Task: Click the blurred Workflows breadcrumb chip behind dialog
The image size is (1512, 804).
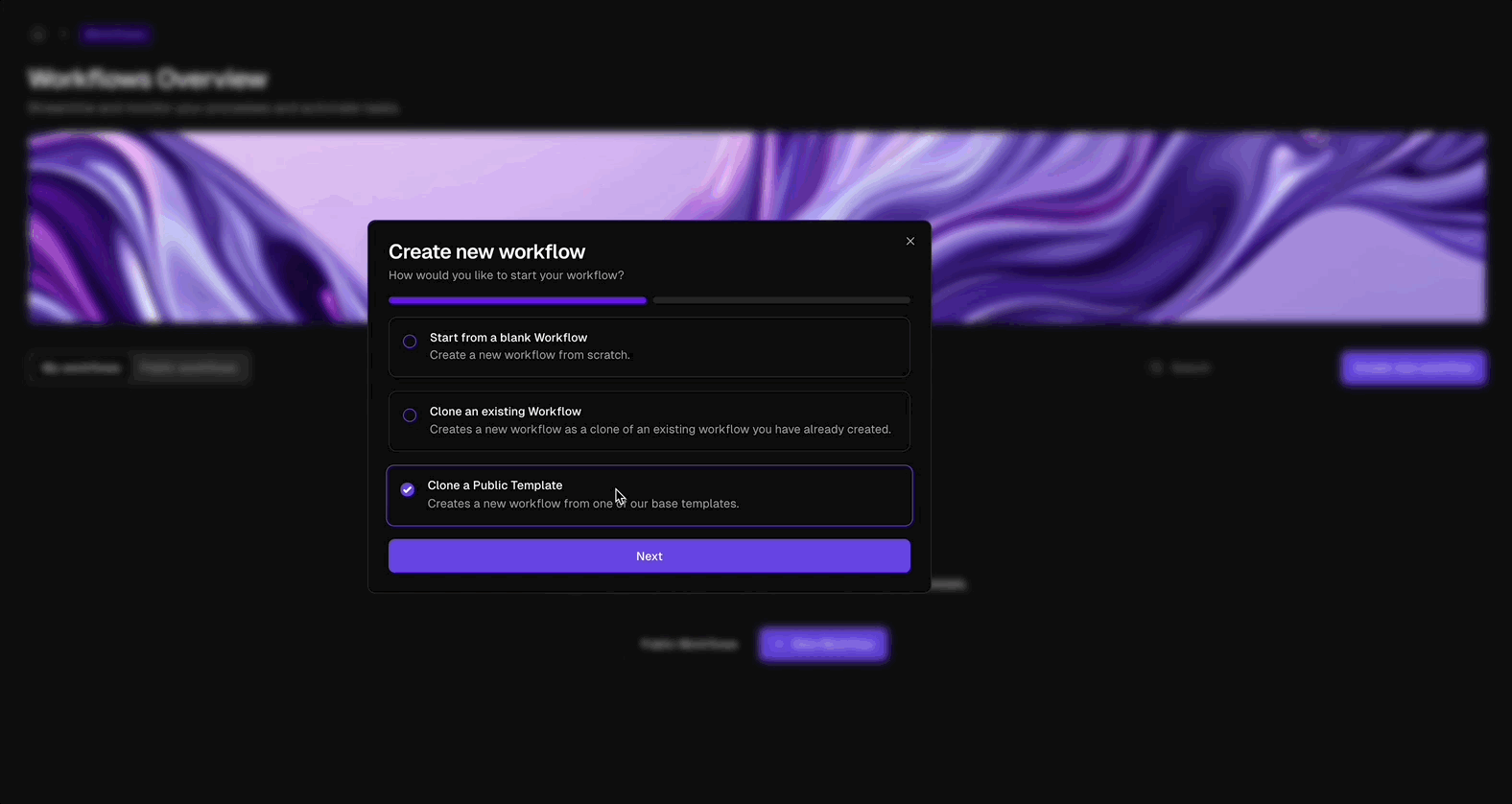Action: (115, 35)
